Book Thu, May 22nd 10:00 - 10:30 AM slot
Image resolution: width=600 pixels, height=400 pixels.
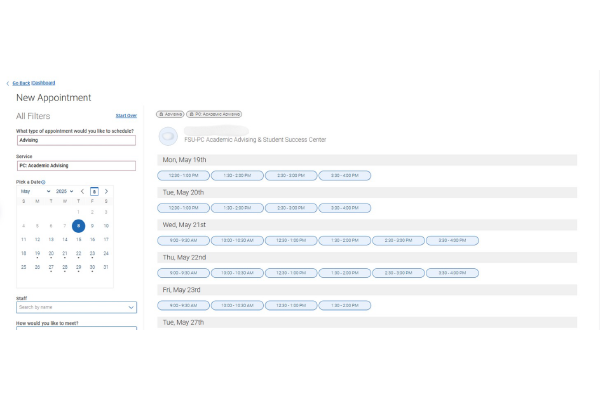pyautogui.click(x=237, y=273)
